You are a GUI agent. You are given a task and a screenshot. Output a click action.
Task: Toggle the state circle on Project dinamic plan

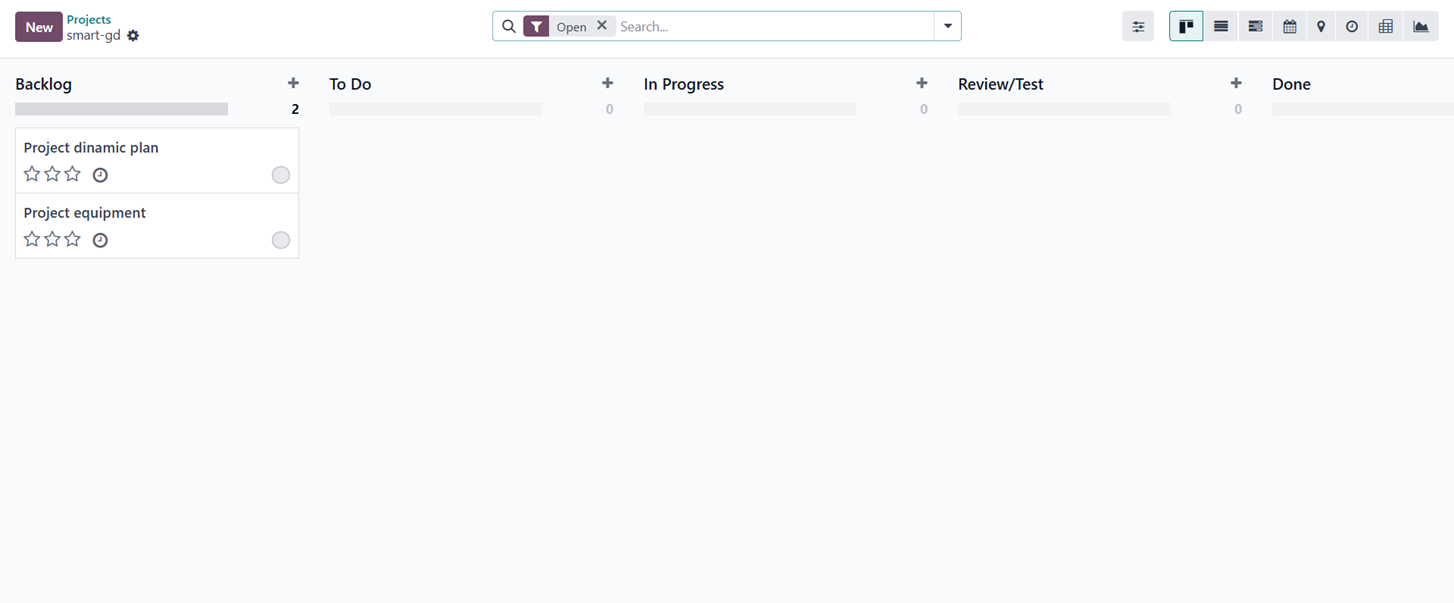(x=281, y=175)
